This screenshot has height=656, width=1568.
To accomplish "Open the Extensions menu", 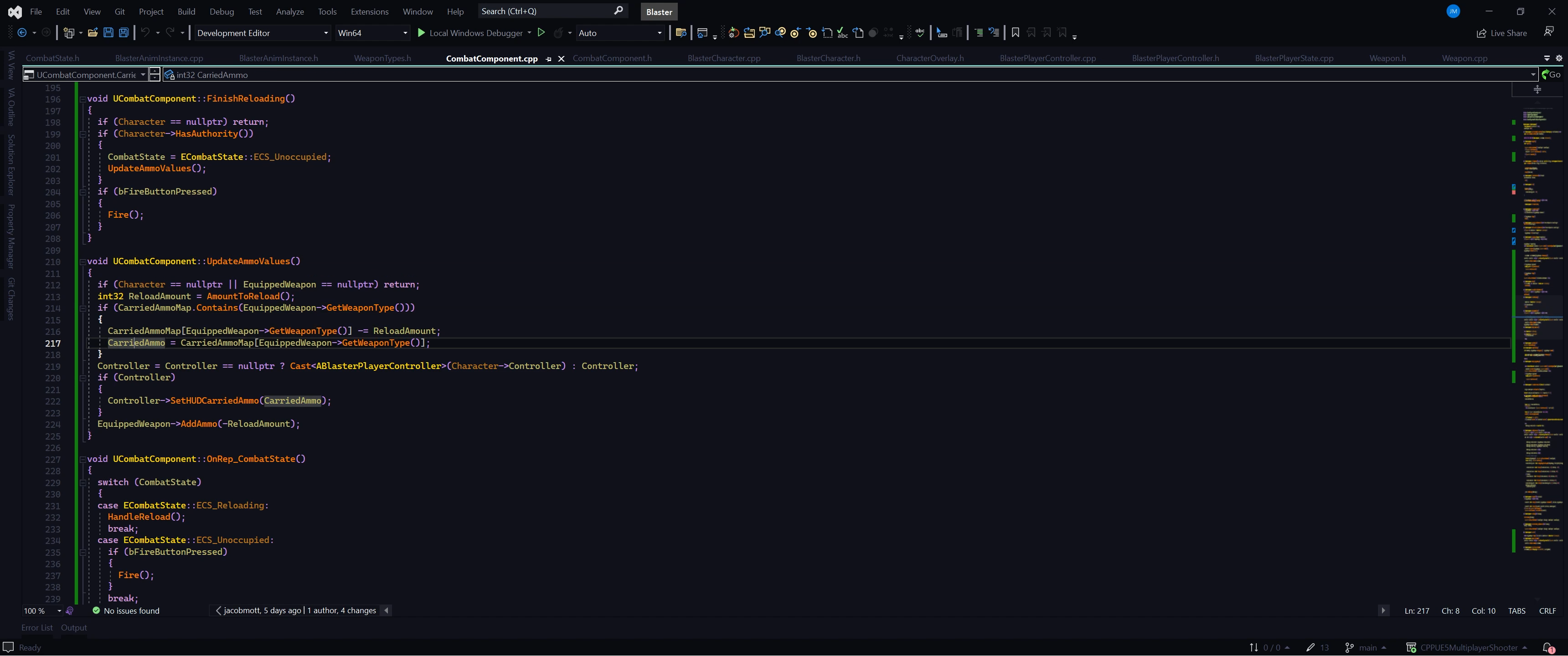I will coord(369,11).
